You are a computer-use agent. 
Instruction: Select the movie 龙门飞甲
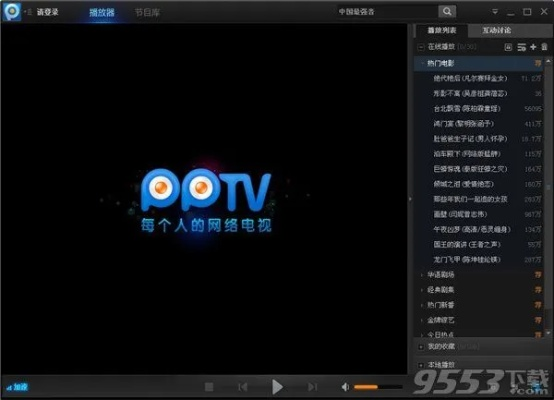(x=479, y=260)
